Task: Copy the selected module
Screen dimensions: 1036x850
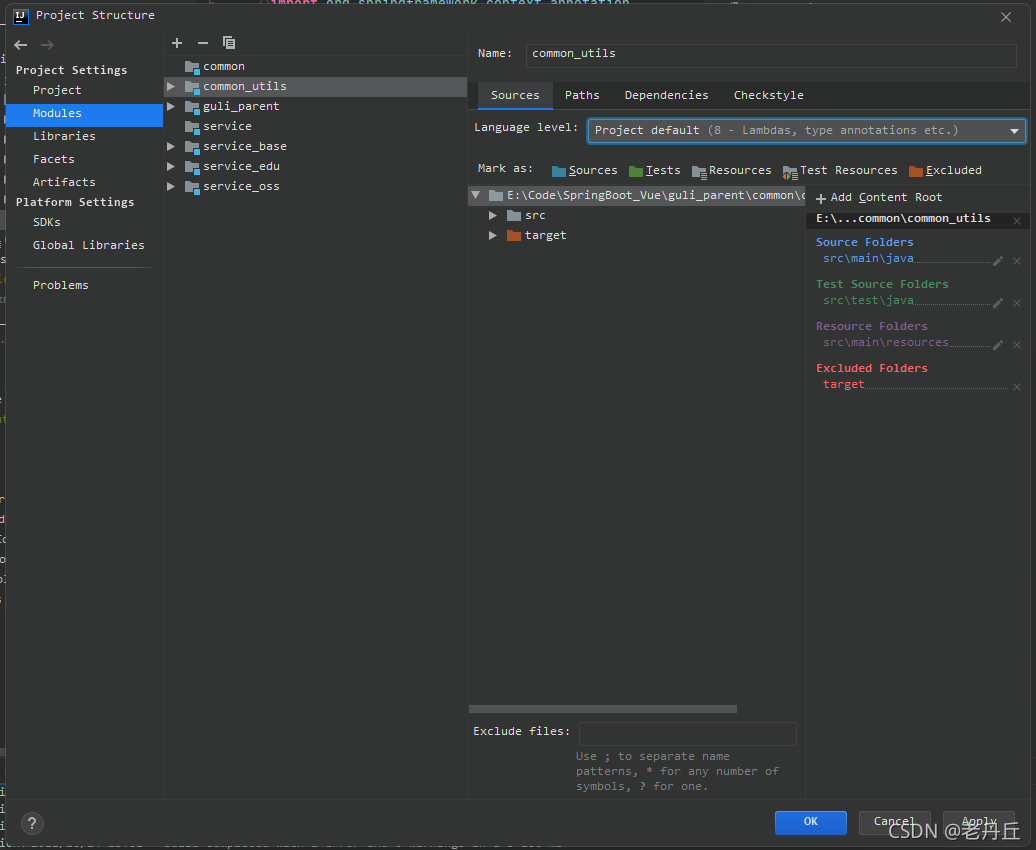Action: (x=229, y=43)
